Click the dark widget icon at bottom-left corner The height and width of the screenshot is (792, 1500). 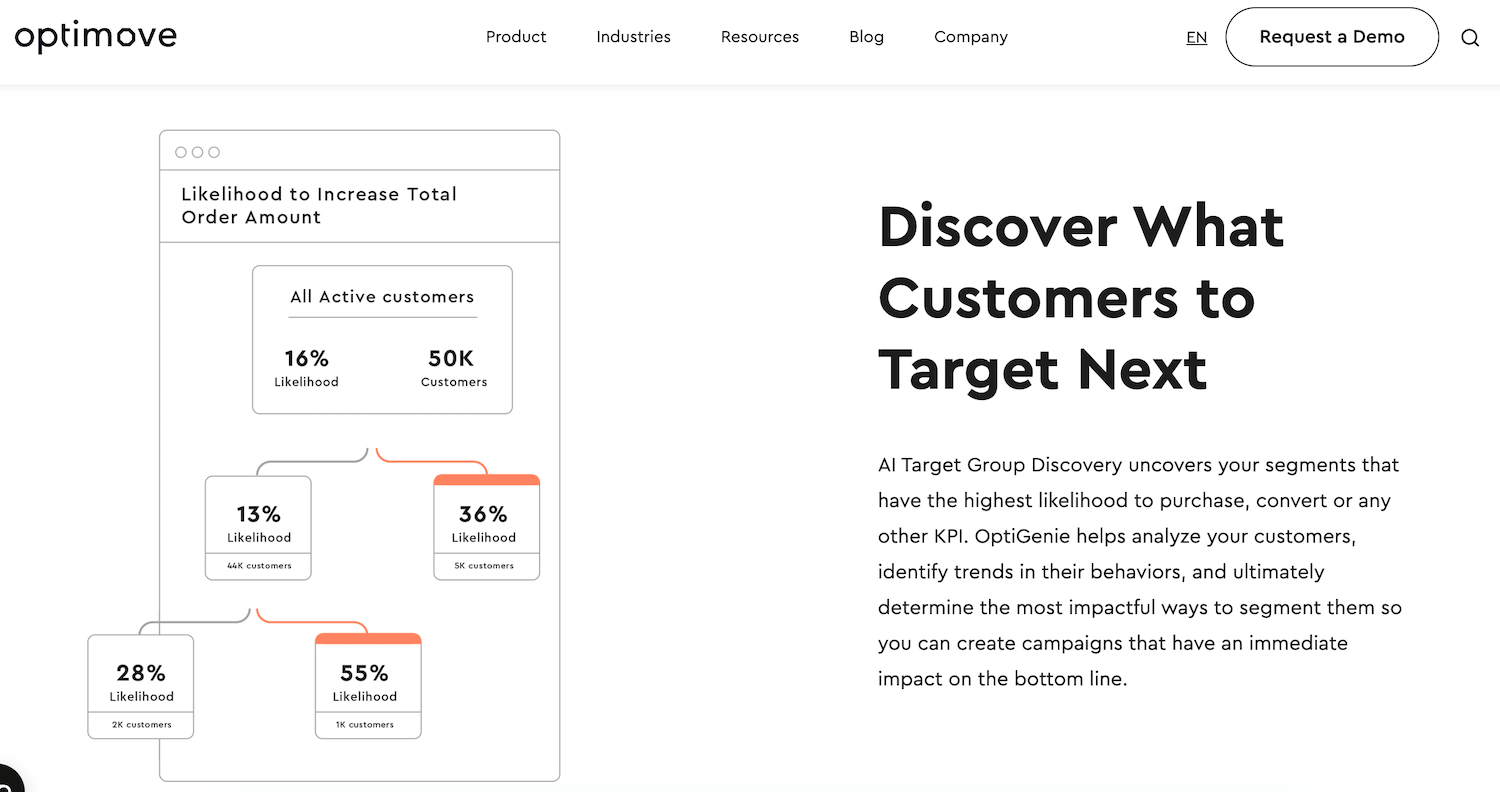pyautogui.click(x=8, y=780)
